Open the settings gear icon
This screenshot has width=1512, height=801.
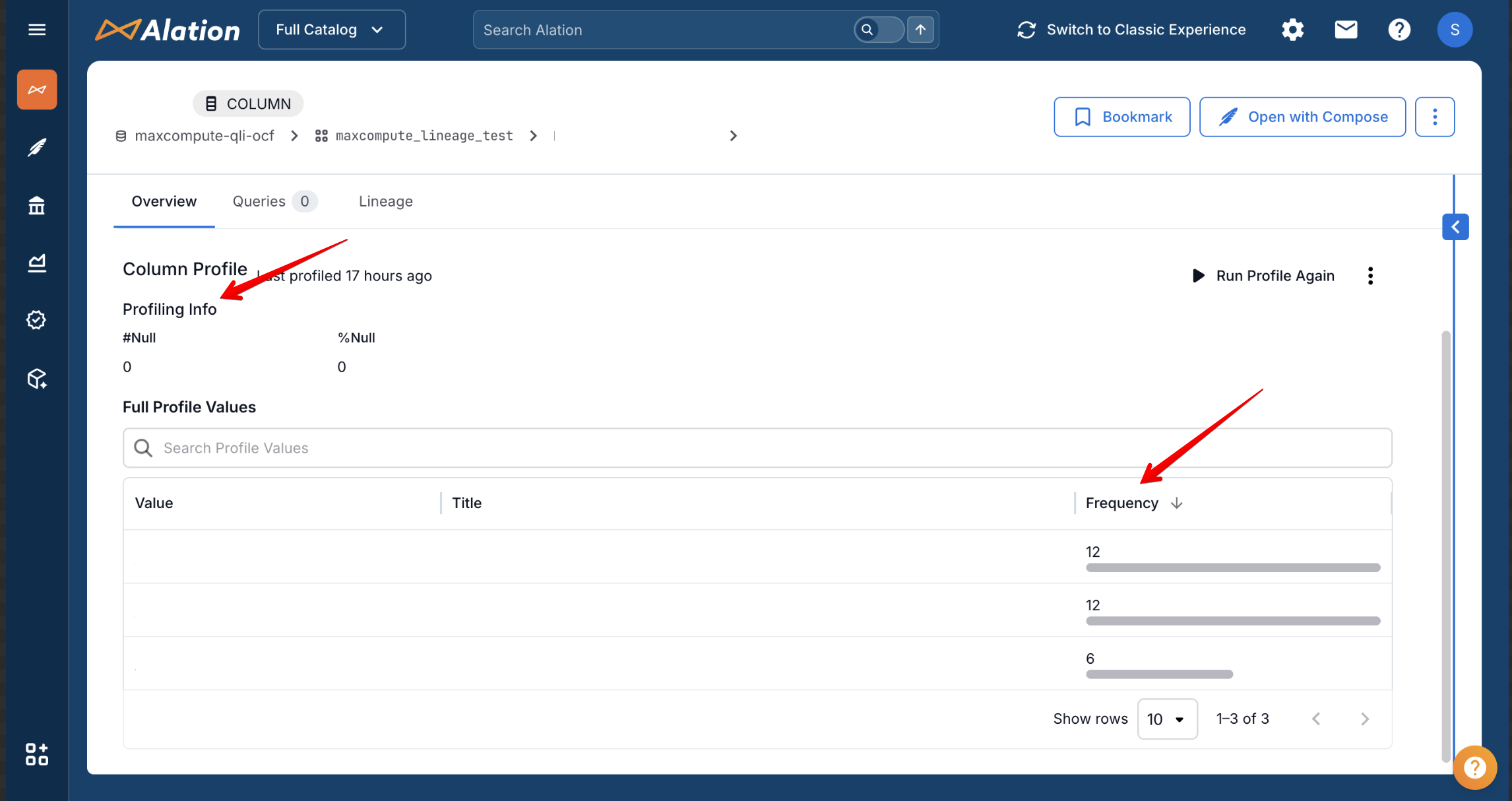[x=1292, y=30]
